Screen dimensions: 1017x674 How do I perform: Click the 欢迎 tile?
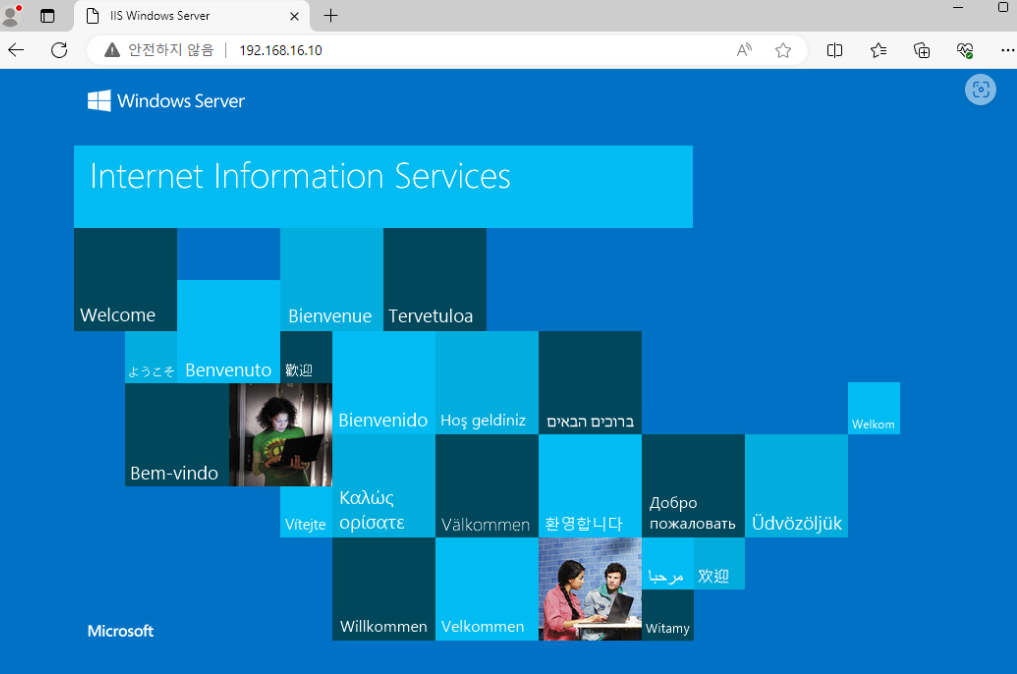coord(719,563)
